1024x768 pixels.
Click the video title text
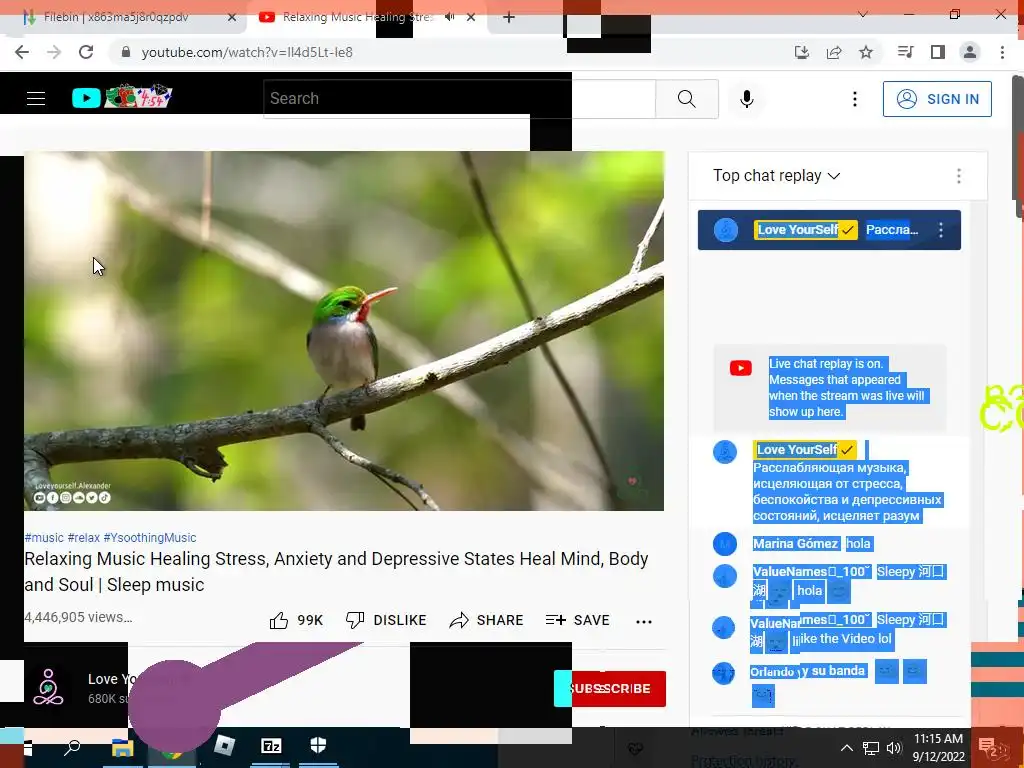[x=336, y=571]
